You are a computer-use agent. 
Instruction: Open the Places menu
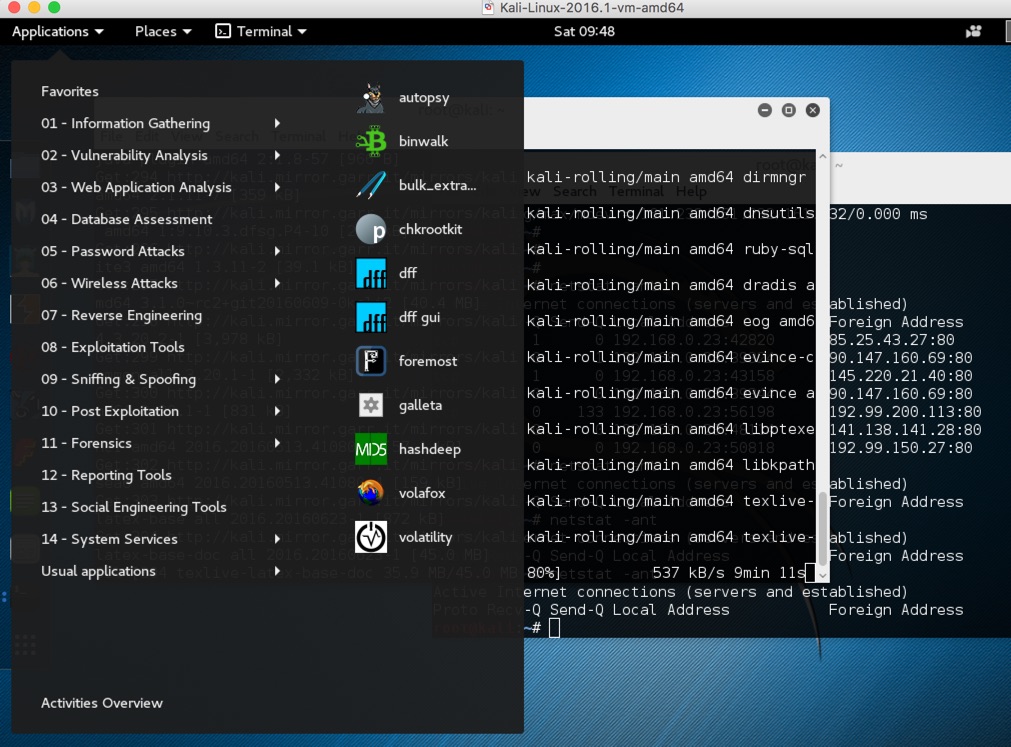[x=163, y=31]
